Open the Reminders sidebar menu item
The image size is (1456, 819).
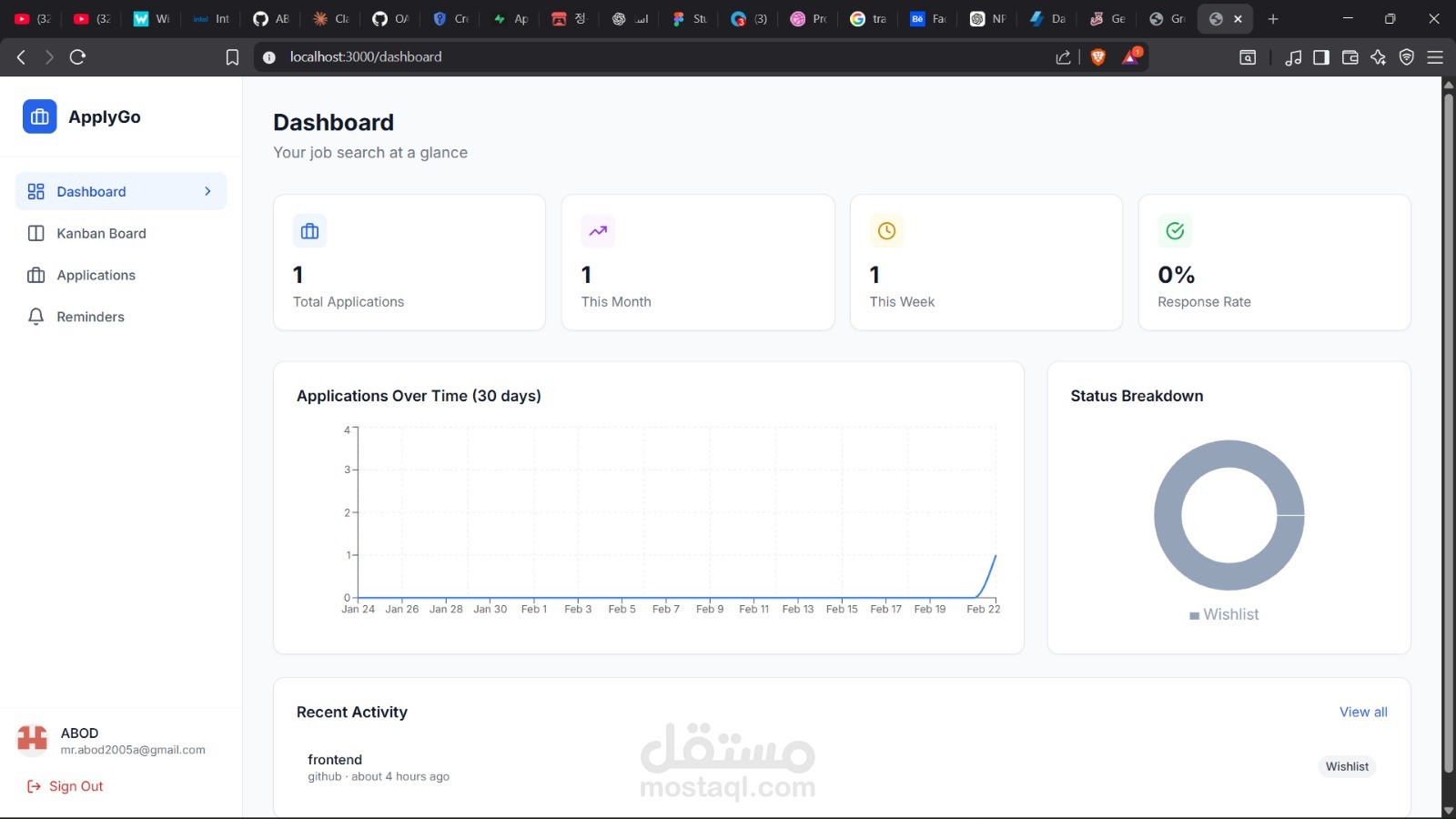click(x=121, y=317)
